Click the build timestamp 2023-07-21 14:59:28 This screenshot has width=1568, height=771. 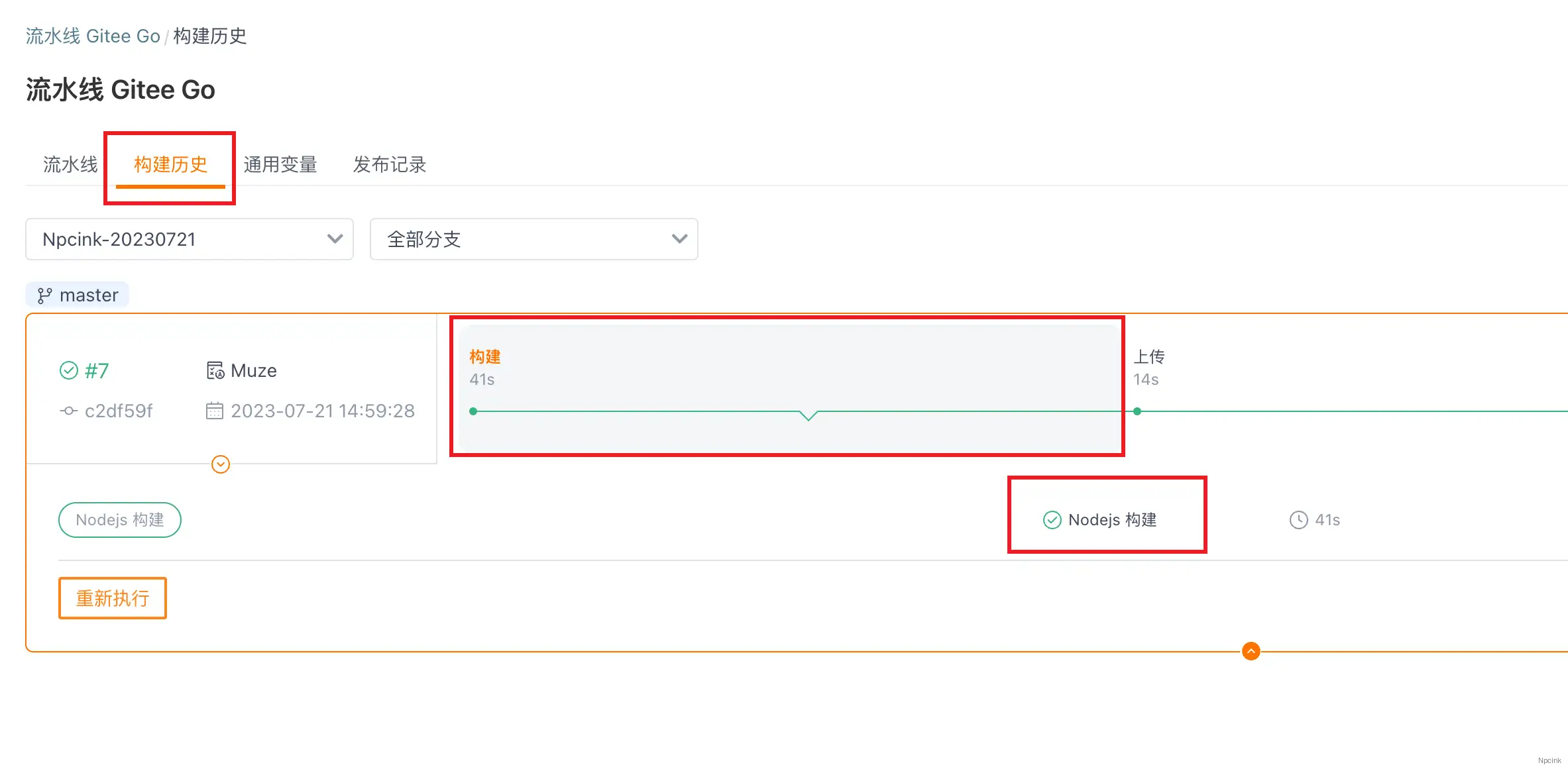click(323, 411)
